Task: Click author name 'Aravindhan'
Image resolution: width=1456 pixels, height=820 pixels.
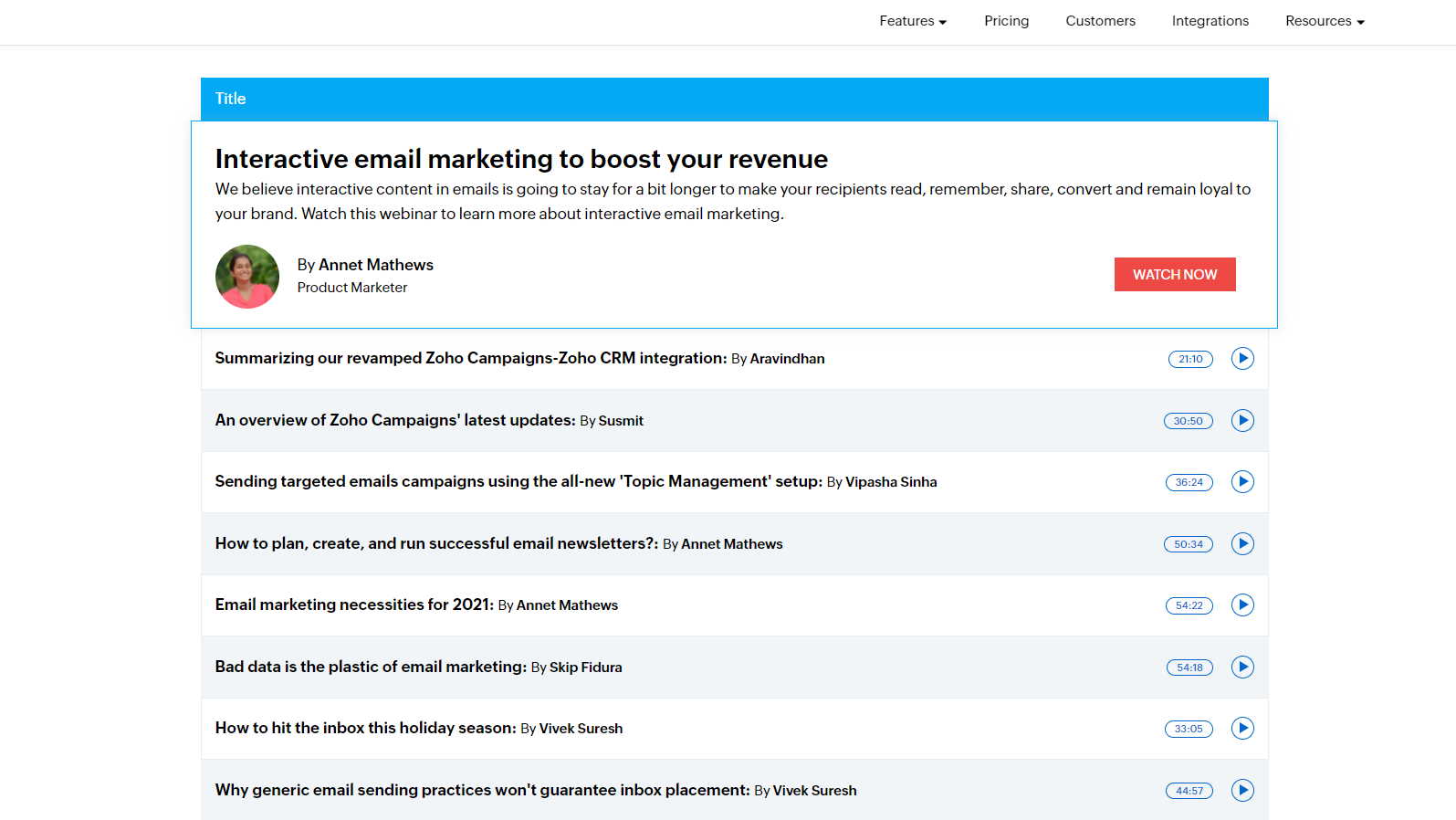Action: 787,359
